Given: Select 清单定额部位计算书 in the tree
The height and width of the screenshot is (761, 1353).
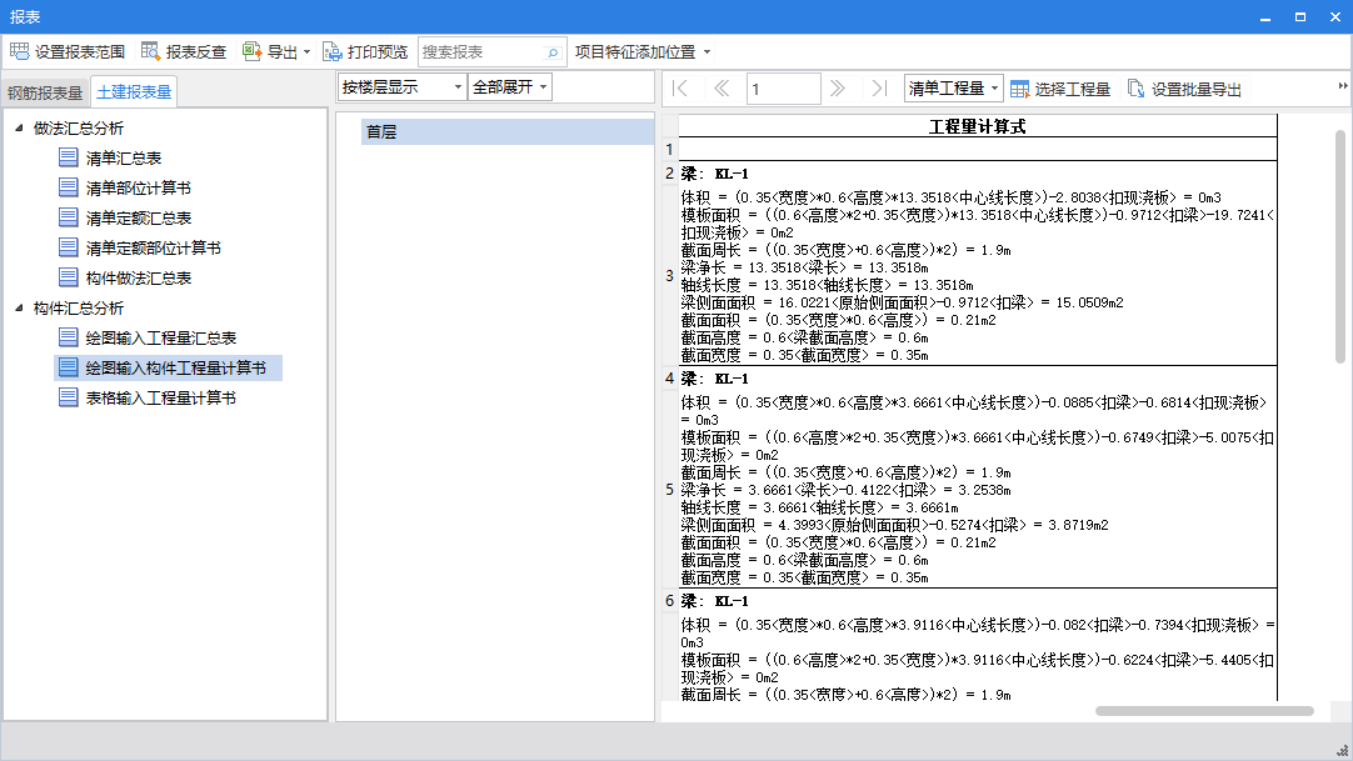Looking at the screenshot, I should tap(153, 248).
